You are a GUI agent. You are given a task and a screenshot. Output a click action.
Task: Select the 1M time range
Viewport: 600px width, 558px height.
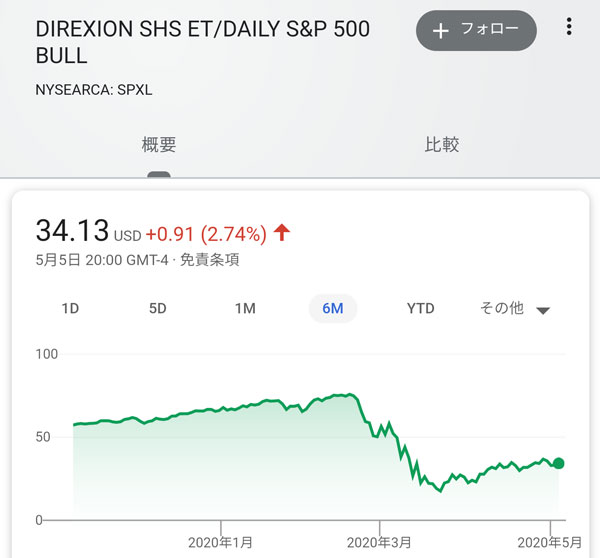click(x=245, y=308)
